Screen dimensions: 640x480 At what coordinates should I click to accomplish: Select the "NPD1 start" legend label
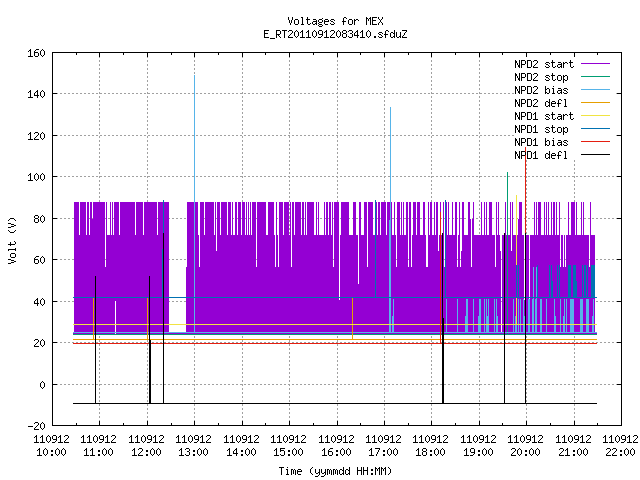pyautogui.click(x=544, y=116)
